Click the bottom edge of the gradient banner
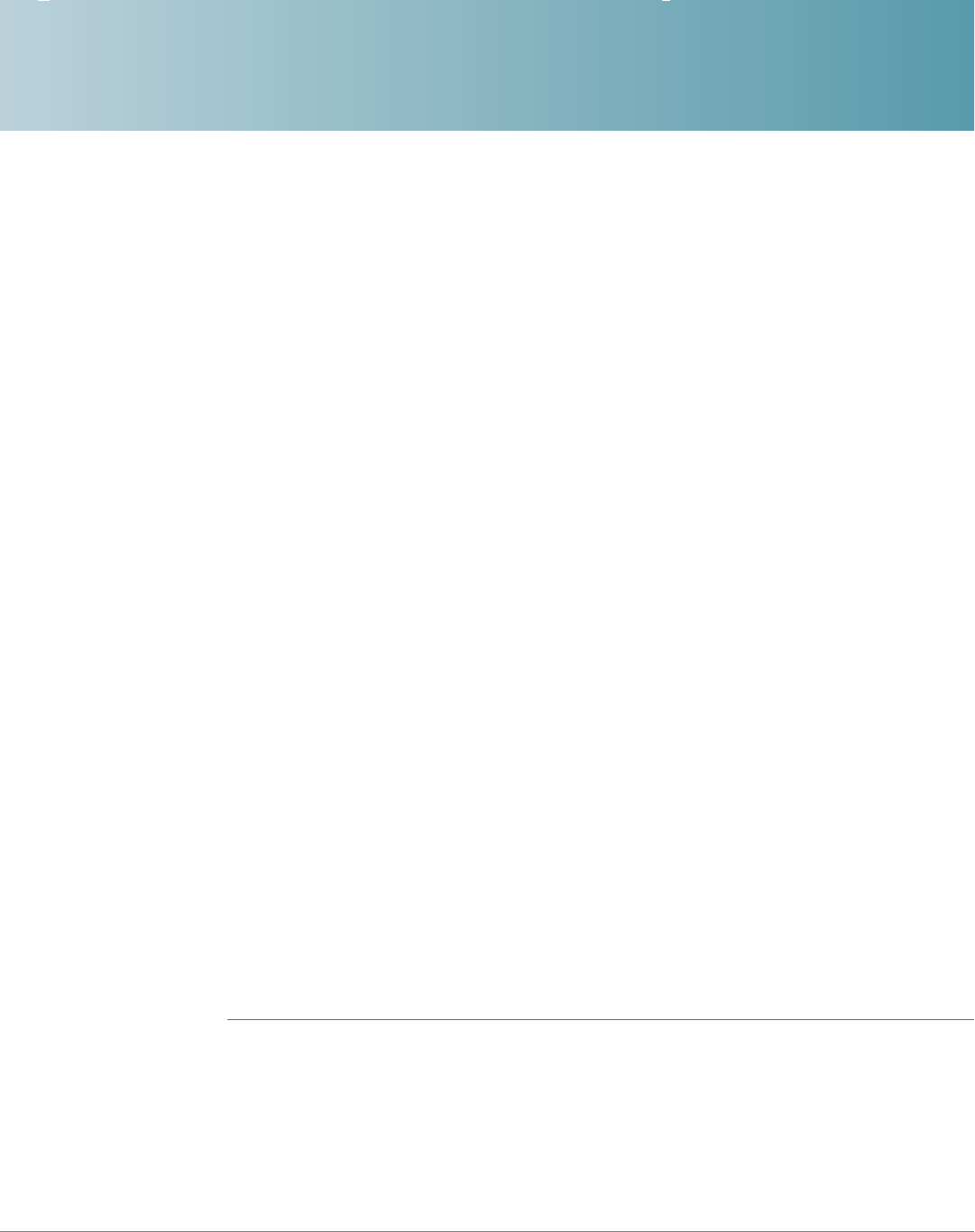The image size is (975, 1232). coord(487,130)
